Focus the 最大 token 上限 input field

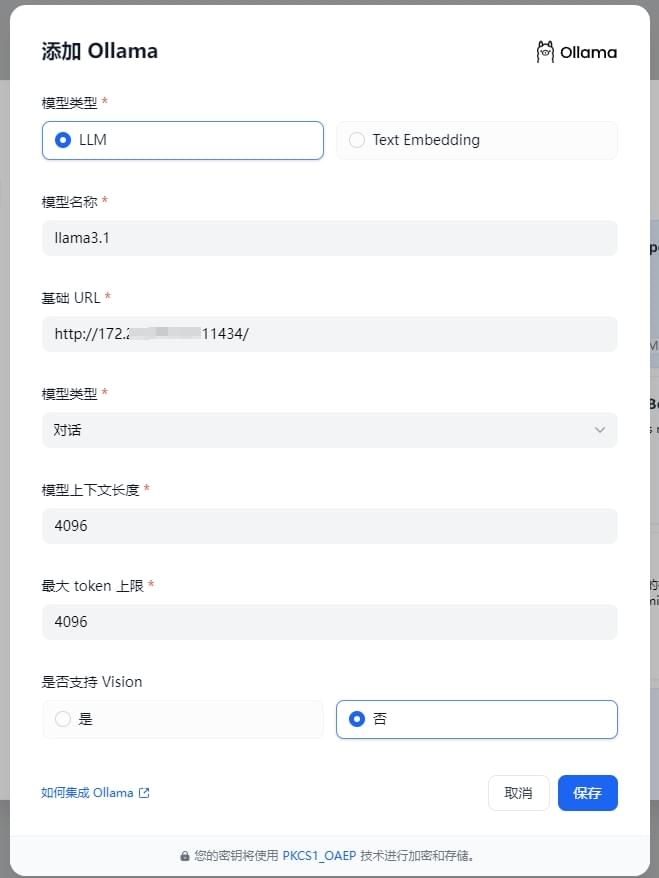pos(329,622)
